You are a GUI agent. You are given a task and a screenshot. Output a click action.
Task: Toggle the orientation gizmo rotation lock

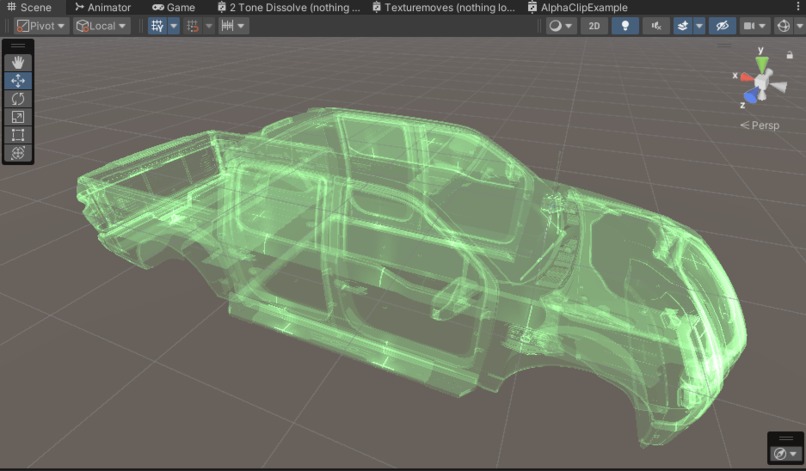pos(790,55)
